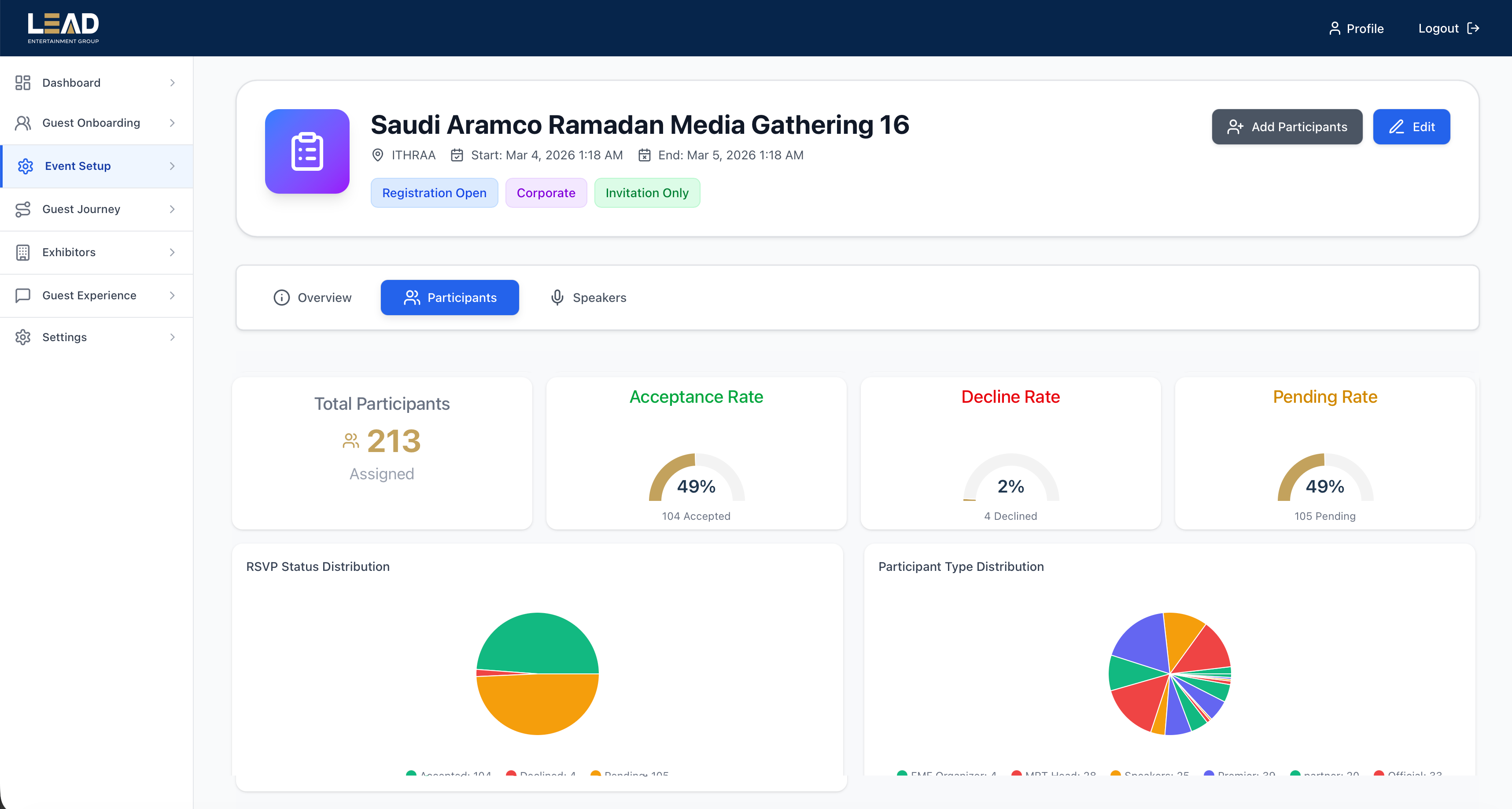Open the Dashboard sidebar icon
The width and height of the screenshot is (1512, 809).
pos(23,83)
